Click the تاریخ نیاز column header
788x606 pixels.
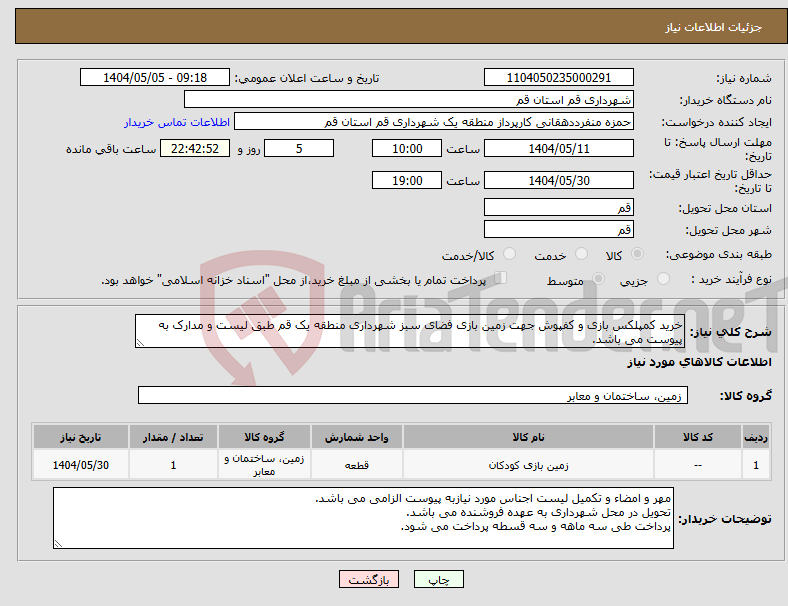[81, 437]
